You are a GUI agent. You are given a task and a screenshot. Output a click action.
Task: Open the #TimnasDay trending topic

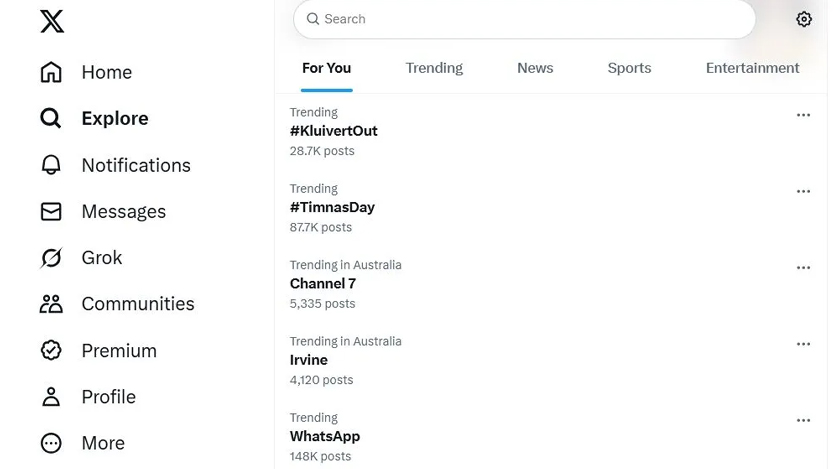tap(332, 207)
